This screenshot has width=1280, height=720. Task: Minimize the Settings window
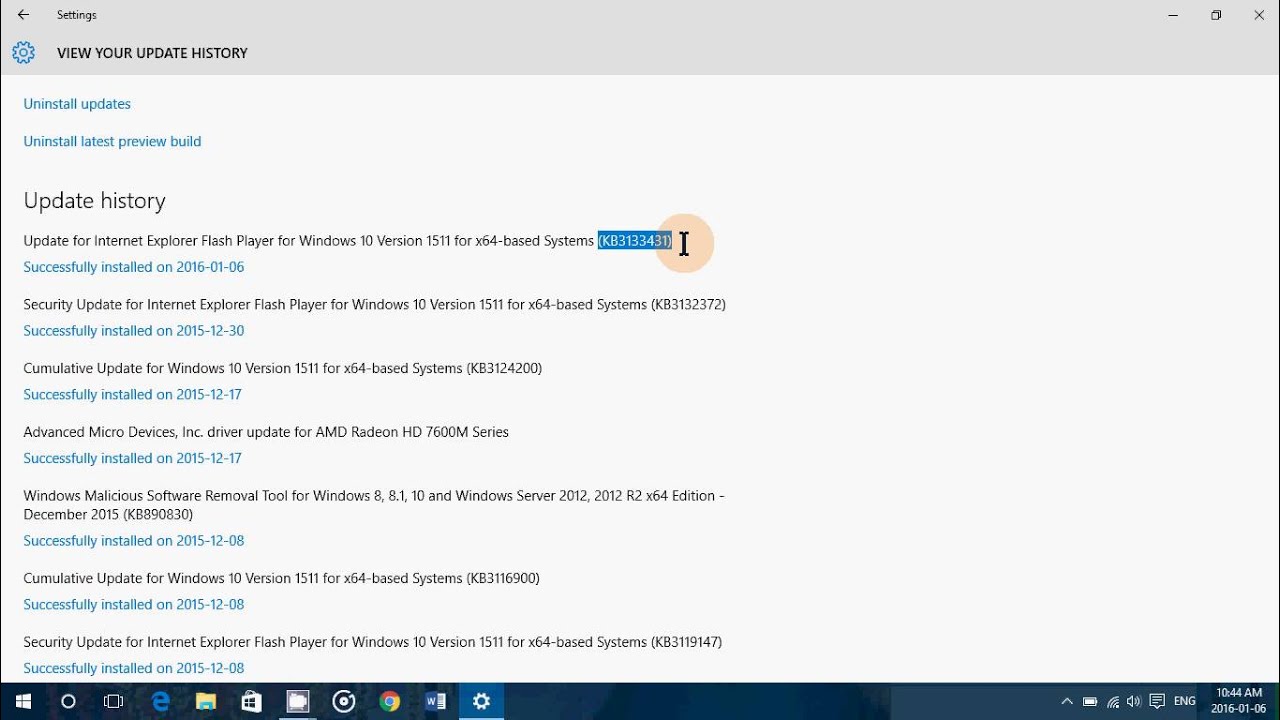tap(1172, 15)
